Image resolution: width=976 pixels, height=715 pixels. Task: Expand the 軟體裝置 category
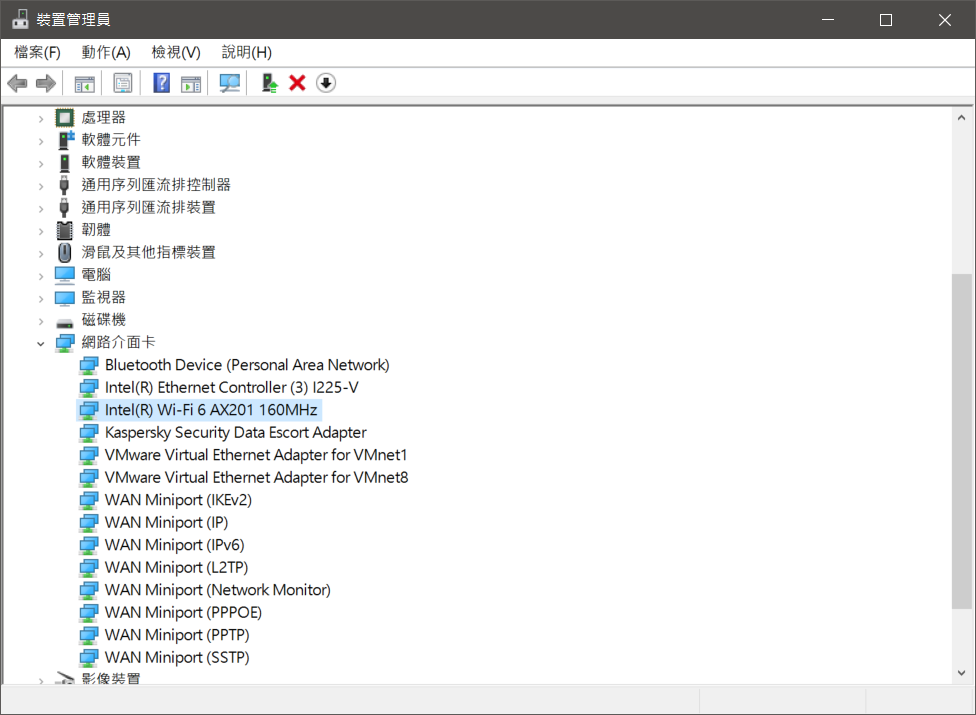[41, 164]
